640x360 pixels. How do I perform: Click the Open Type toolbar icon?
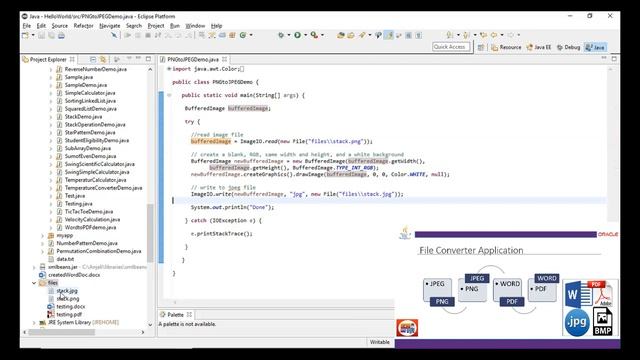(341, 36)
